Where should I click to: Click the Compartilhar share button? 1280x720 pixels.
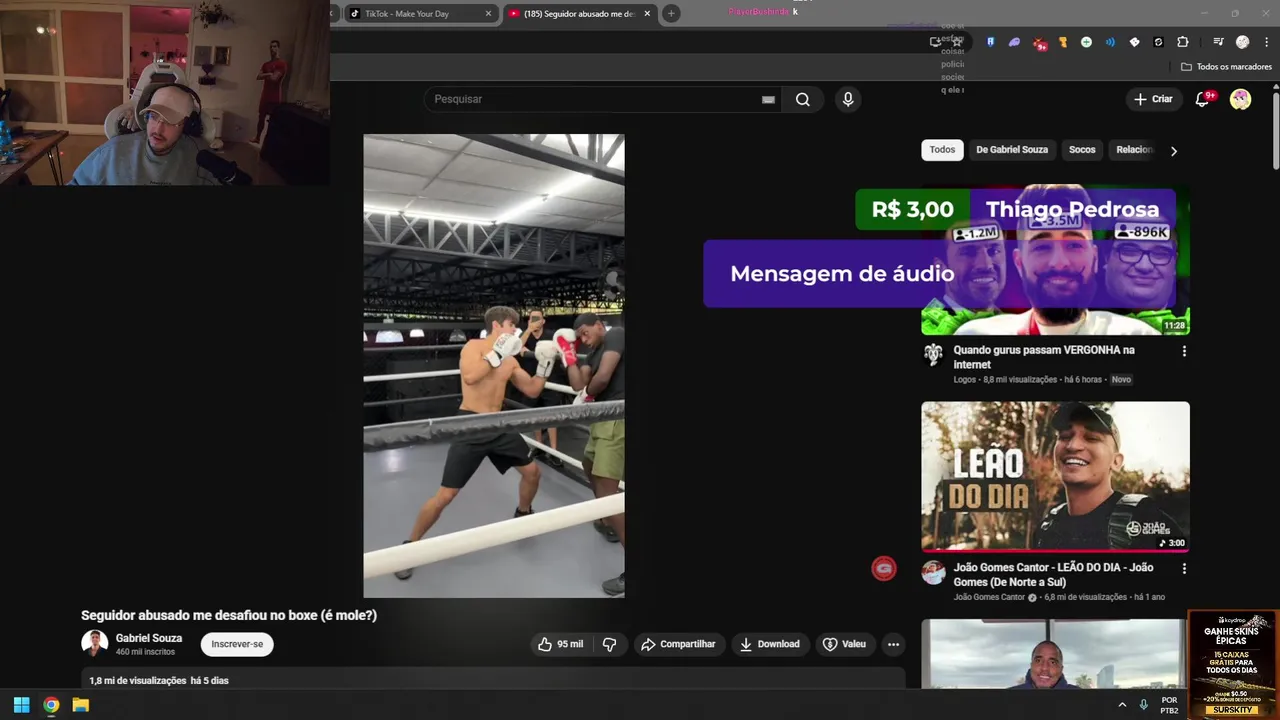(678, 644)
